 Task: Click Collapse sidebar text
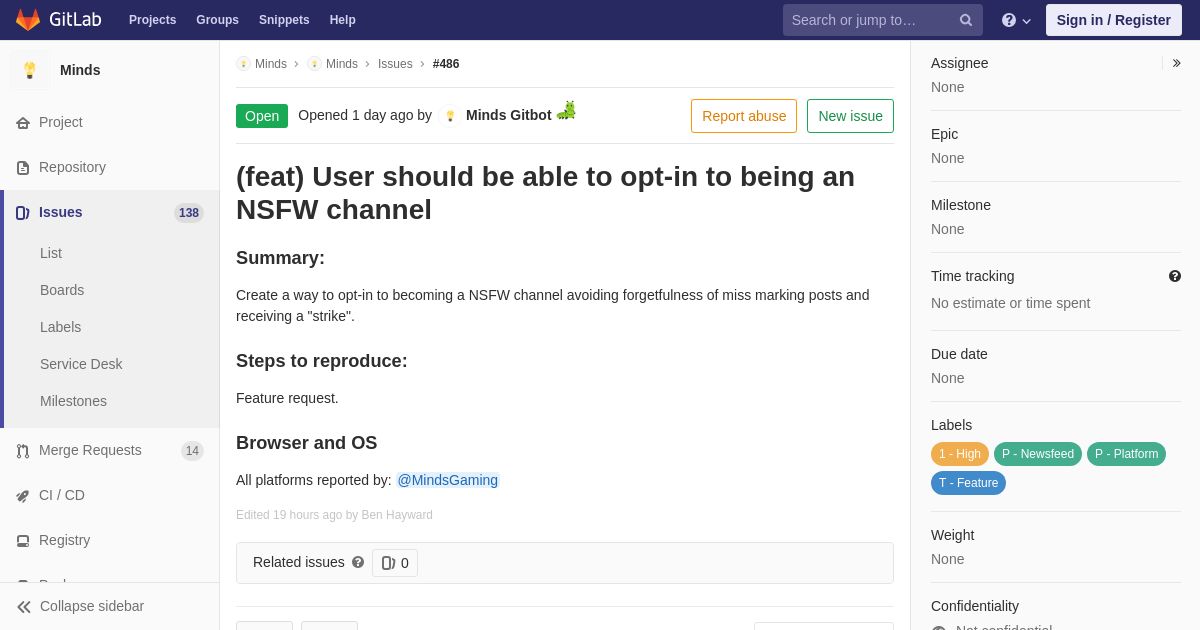92,606
